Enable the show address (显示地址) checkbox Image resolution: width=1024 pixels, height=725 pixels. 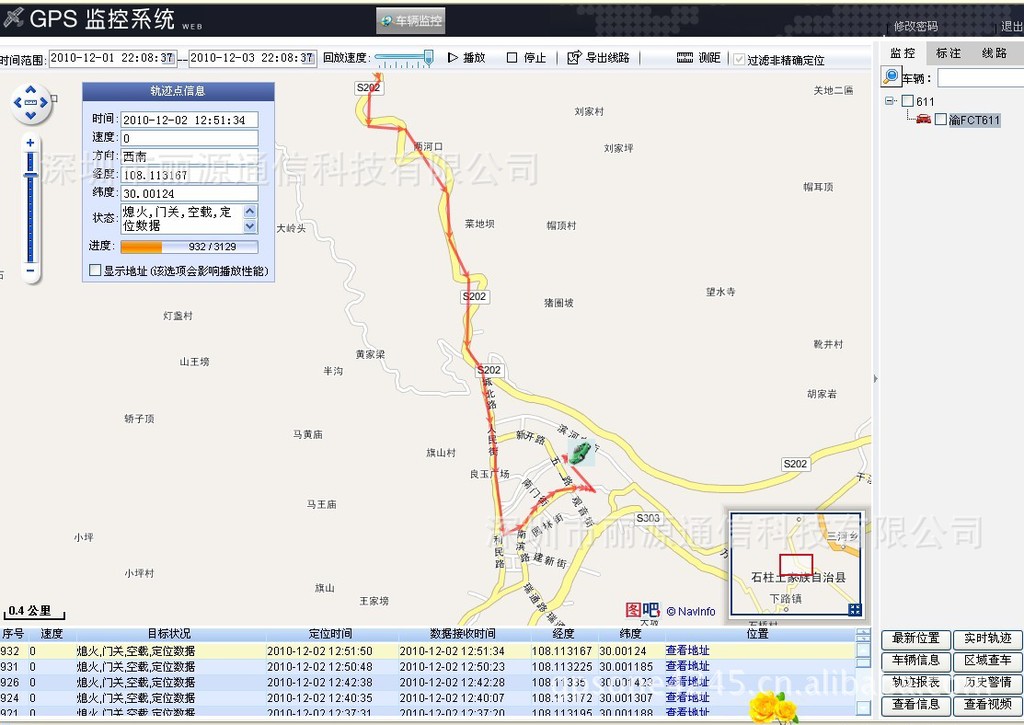coord(95,270)
